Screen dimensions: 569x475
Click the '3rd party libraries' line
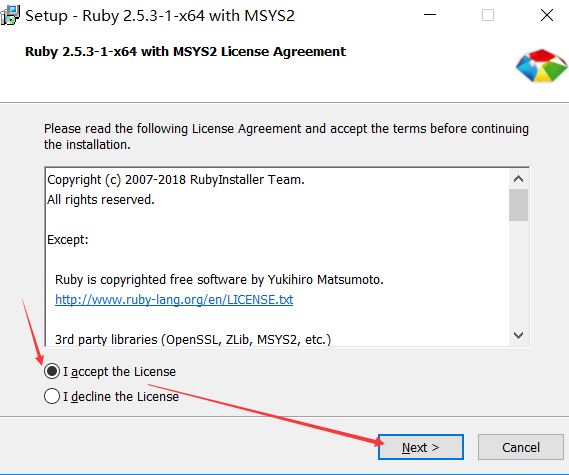(193, 339)
